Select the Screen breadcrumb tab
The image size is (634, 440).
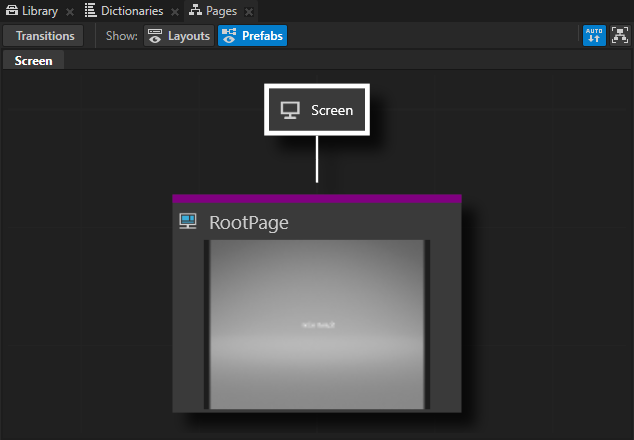click(33, 61)
